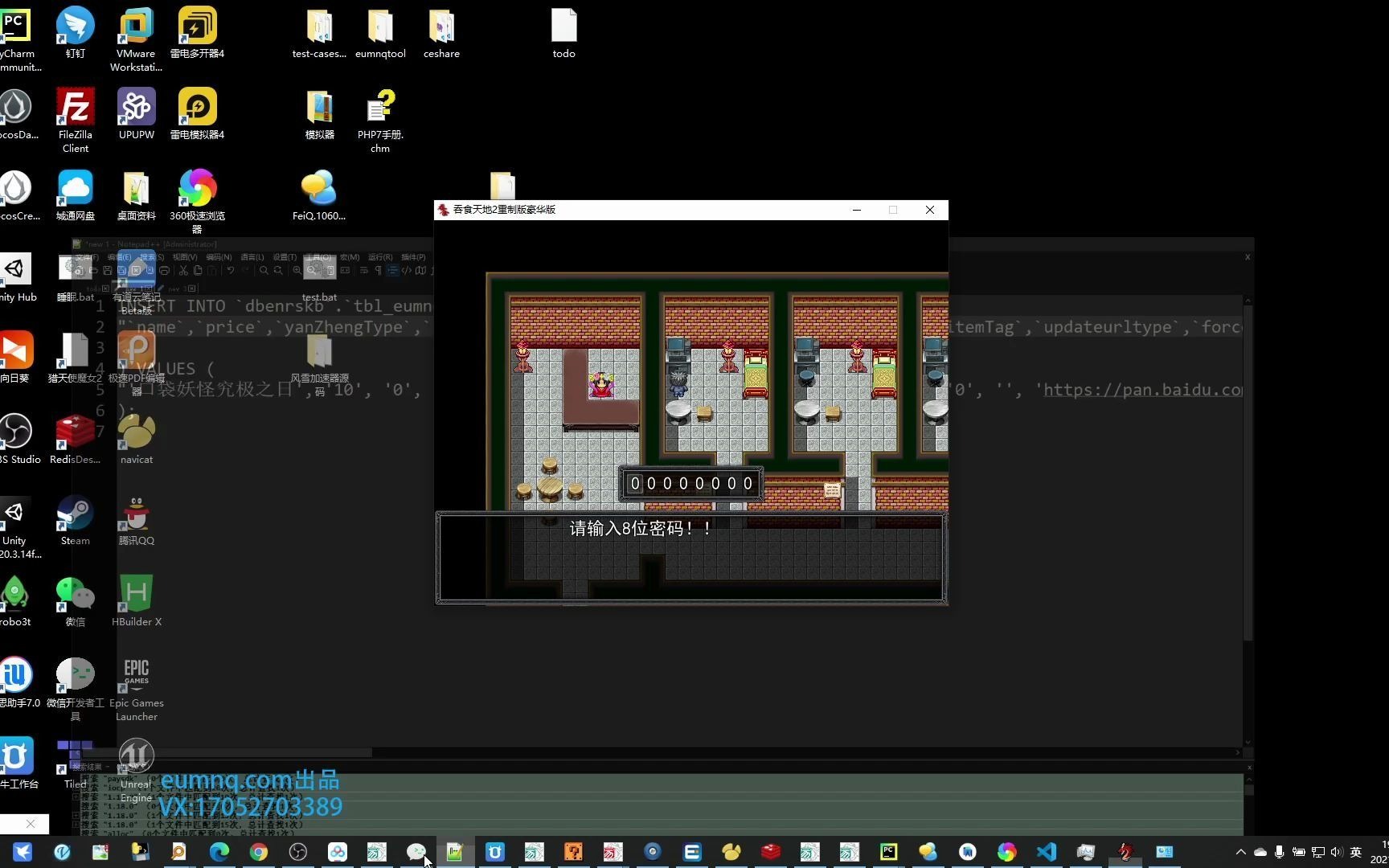The height and width of the screenshot is (868, 1389).
Task: Open the 城通网盘 desktop shortcut
Action: pos(76,195)
